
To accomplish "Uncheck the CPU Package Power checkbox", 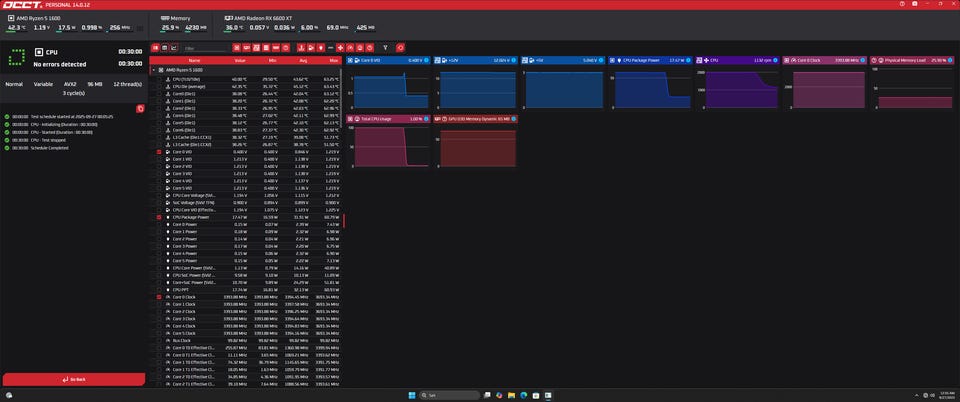I will click(x=159, y=217).
